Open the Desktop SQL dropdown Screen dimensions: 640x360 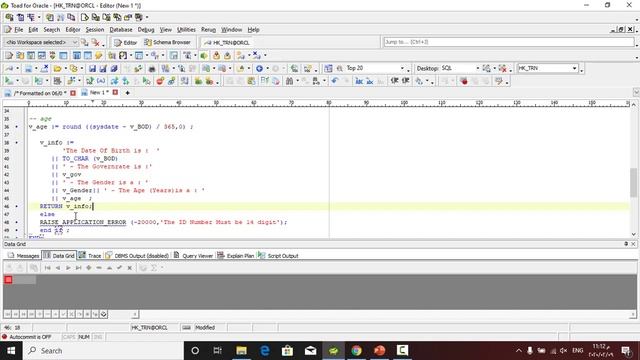pos(478,68)
